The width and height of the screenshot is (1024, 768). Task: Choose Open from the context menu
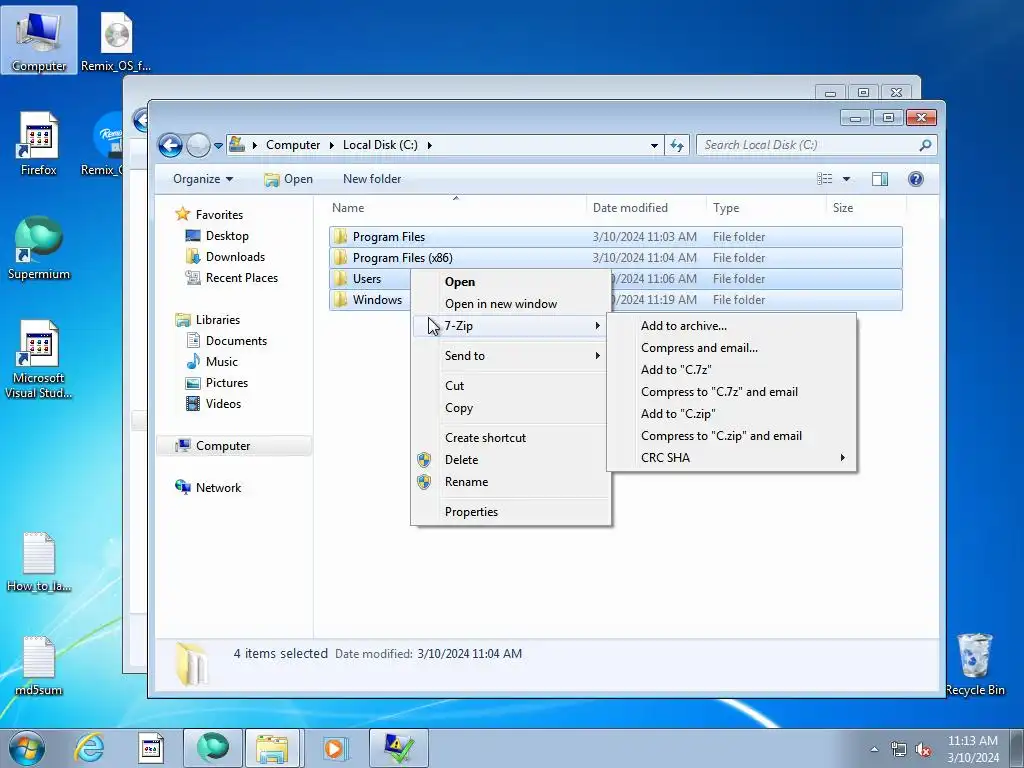click(x=511, y=282)
